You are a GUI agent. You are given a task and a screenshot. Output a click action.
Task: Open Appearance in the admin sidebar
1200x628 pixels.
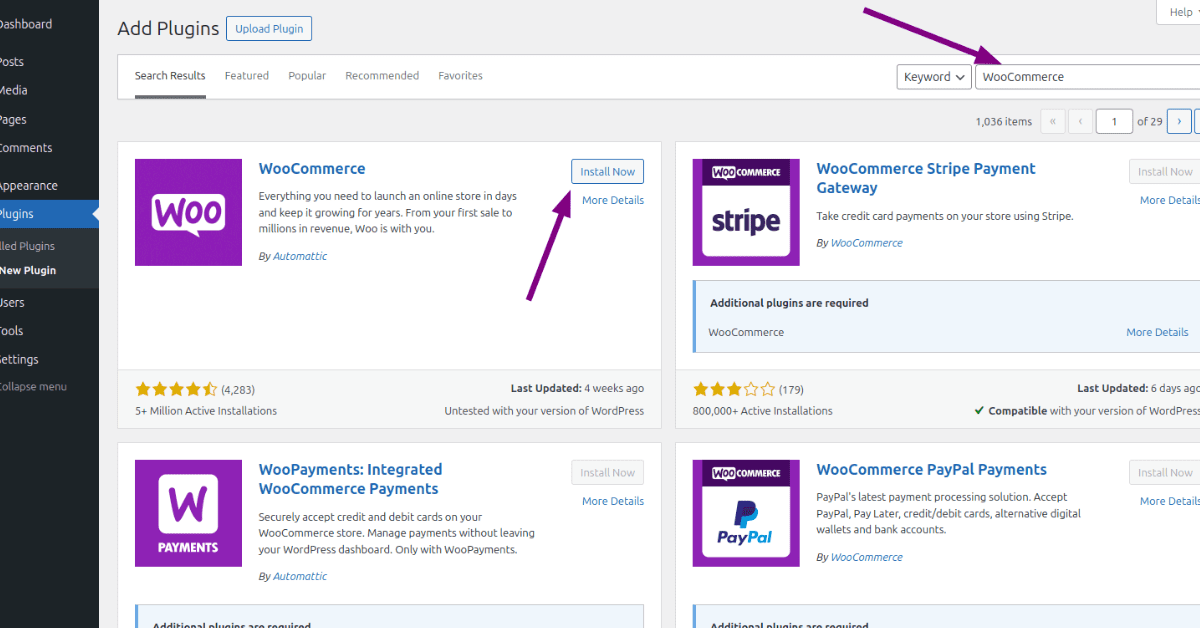pos(28,186)
